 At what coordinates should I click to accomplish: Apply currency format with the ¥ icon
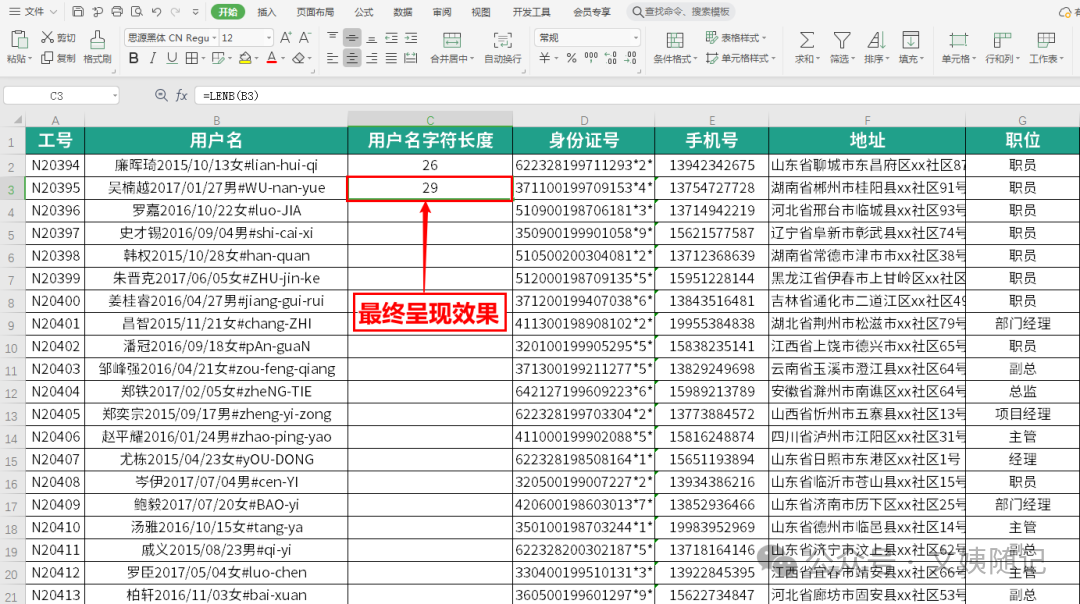click(x=545, y=58)
